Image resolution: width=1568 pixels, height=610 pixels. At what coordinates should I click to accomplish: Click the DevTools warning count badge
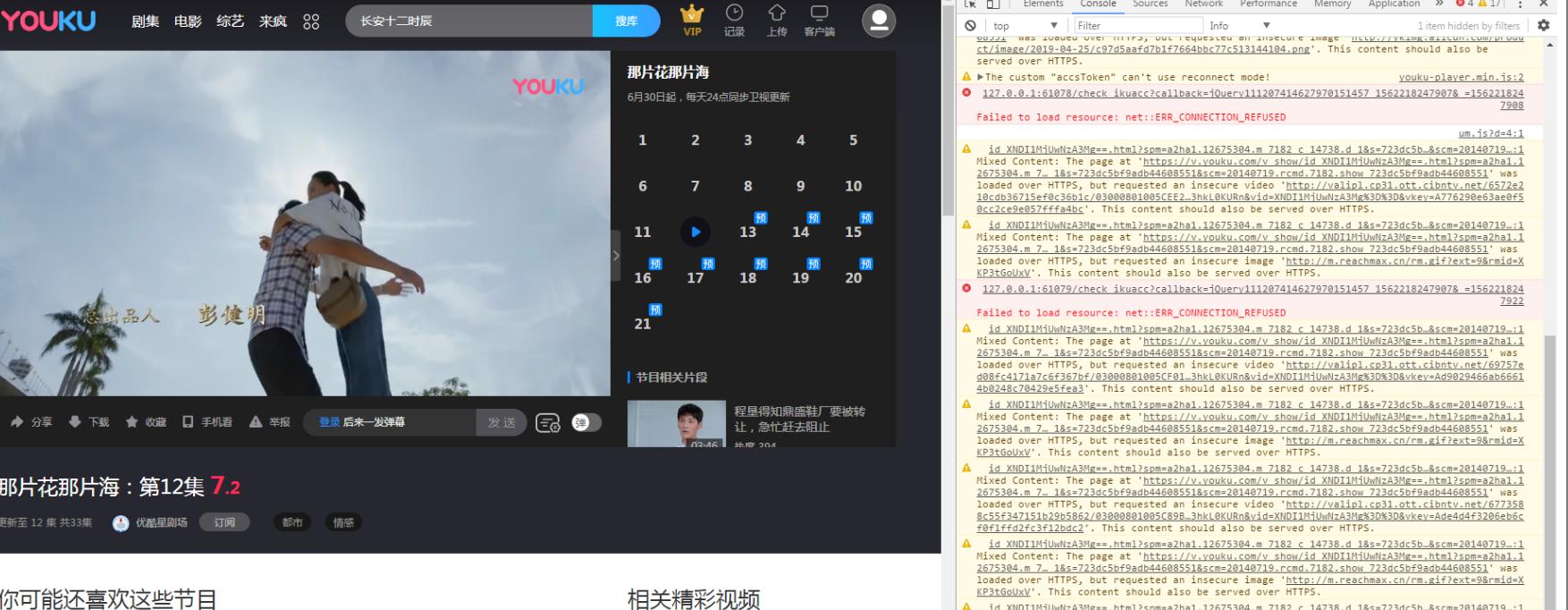click(1490, 4)
